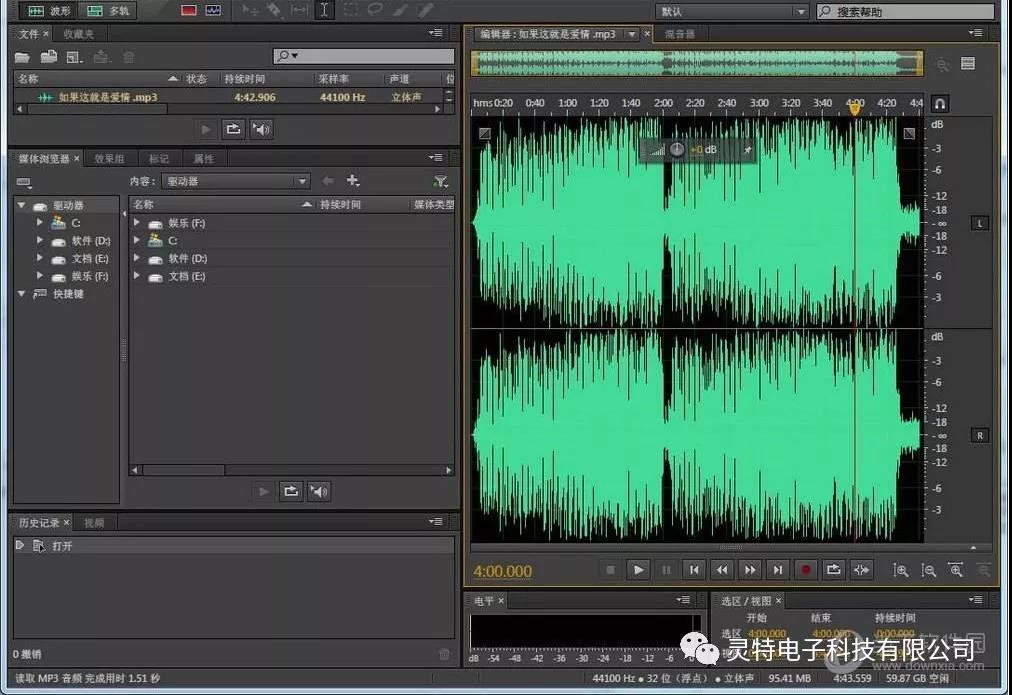Click the transport play button
This screenshot has height=695, width=1012.
coord(638,570)
